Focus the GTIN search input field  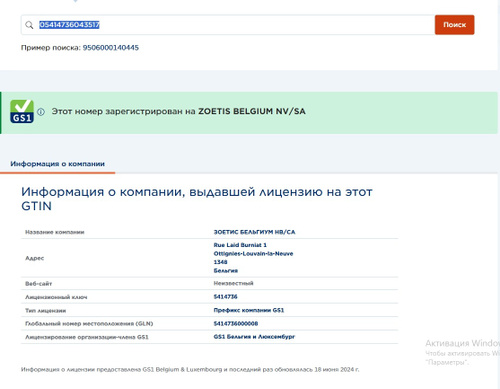coord(228,25)
